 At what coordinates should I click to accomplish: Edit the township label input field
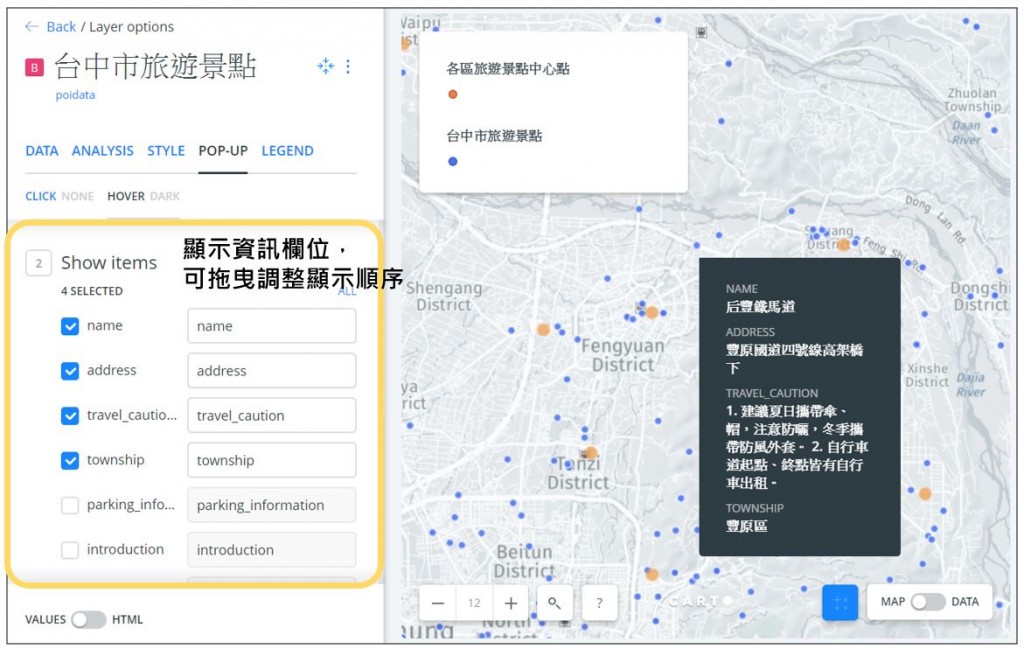272,460
